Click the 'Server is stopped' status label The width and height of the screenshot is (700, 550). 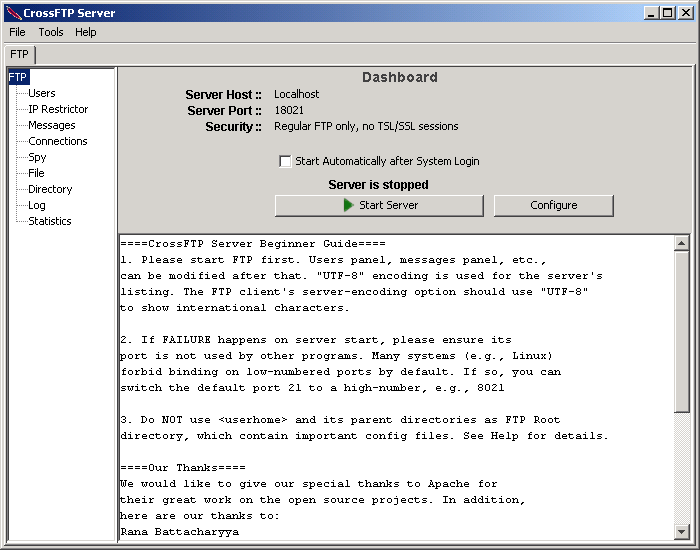coord(379,184)
